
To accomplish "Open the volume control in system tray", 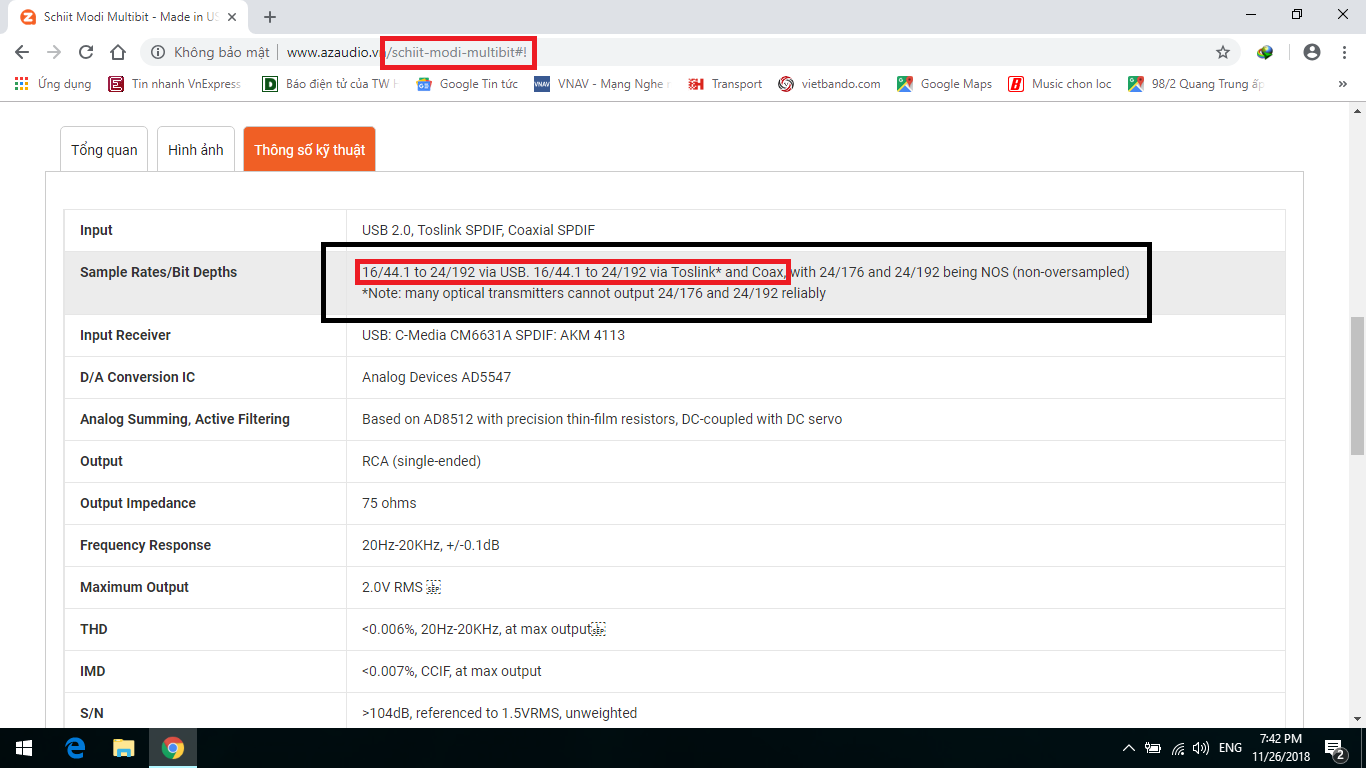I will click(1201, 748).
